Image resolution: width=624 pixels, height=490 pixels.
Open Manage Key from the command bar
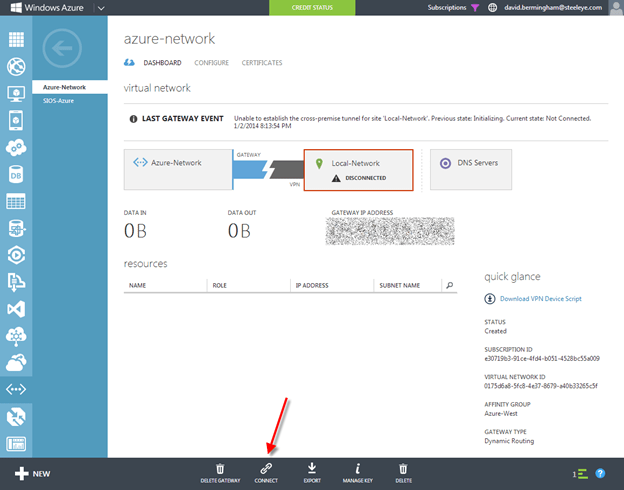coord(358,468)
